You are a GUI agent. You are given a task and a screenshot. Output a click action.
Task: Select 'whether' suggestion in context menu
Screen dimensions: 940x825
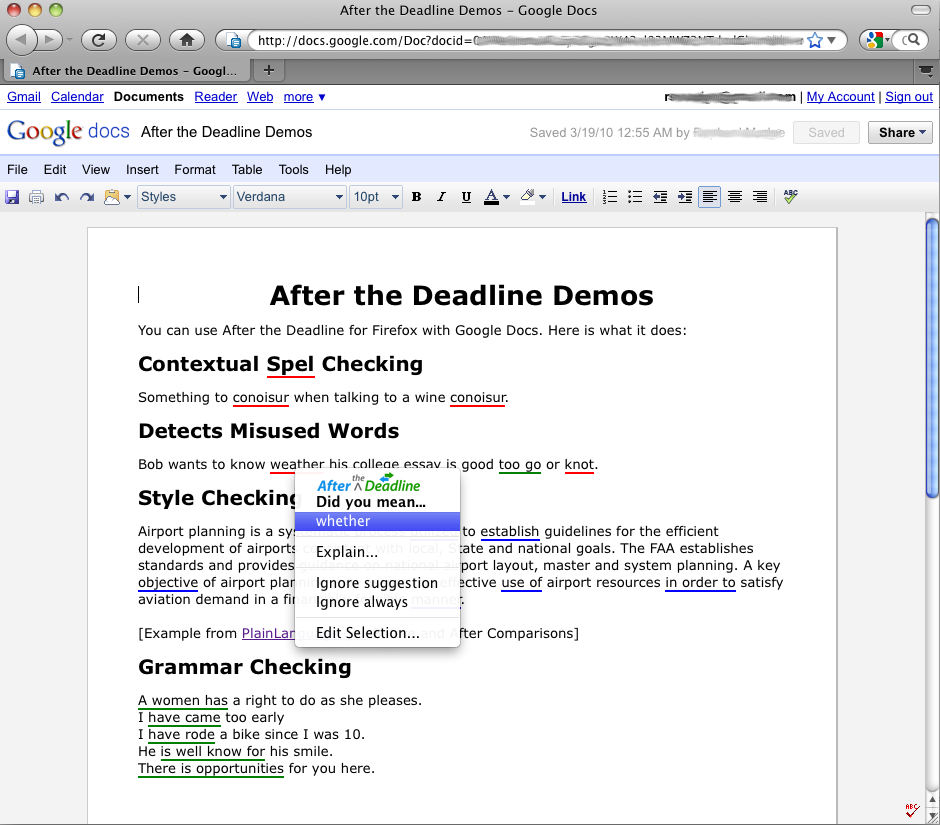(343, 521)
